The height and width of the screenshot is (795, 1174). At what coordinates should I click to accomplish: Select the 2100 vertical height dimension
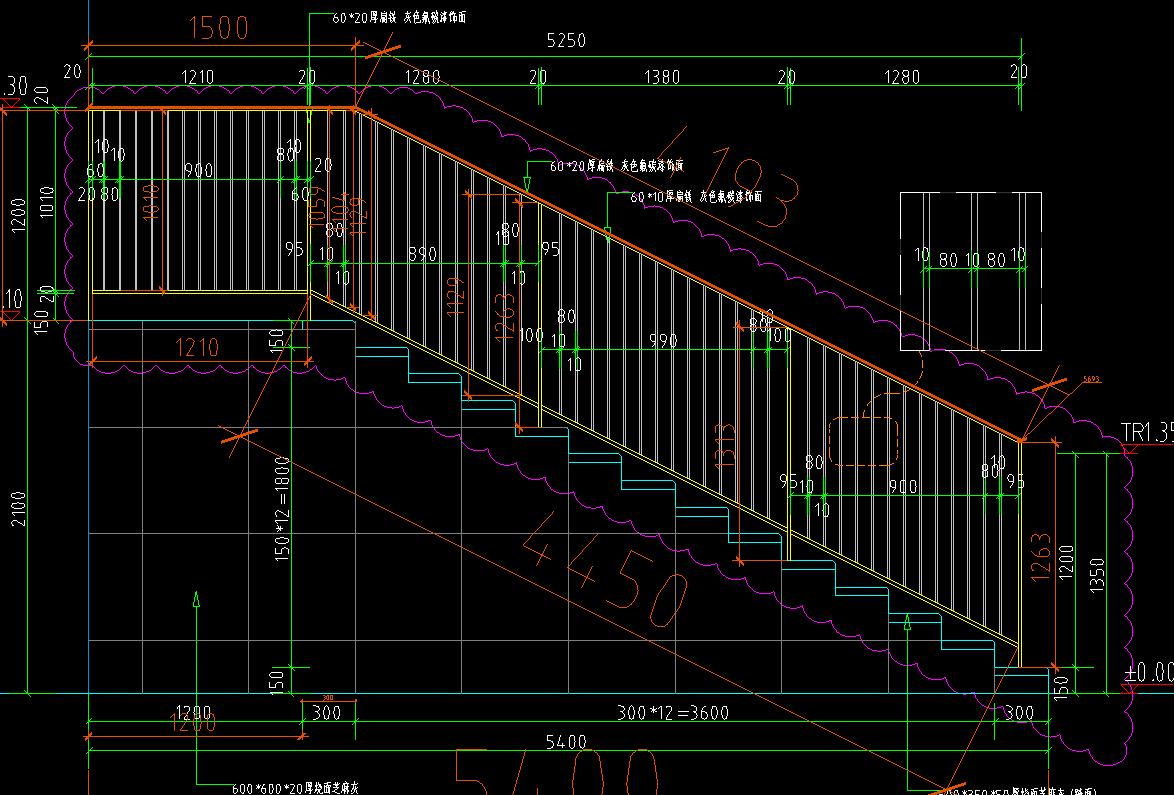tap(19, 509)
